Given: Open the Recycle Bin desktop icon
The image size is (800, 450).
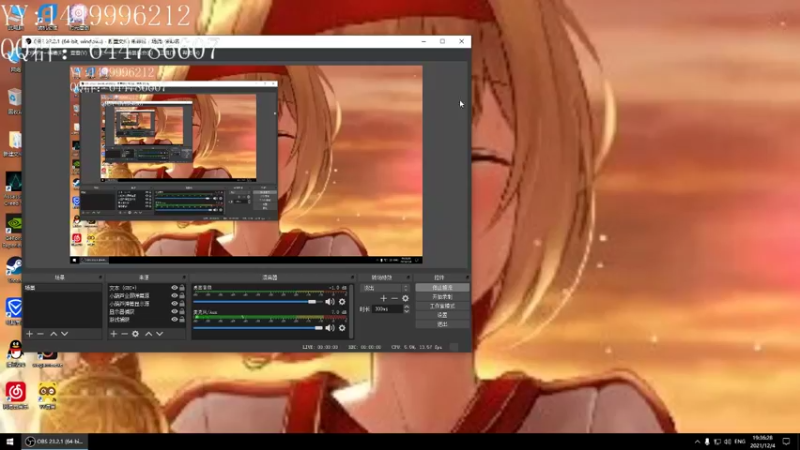Looking at the screenshot, I should (14, 101).
